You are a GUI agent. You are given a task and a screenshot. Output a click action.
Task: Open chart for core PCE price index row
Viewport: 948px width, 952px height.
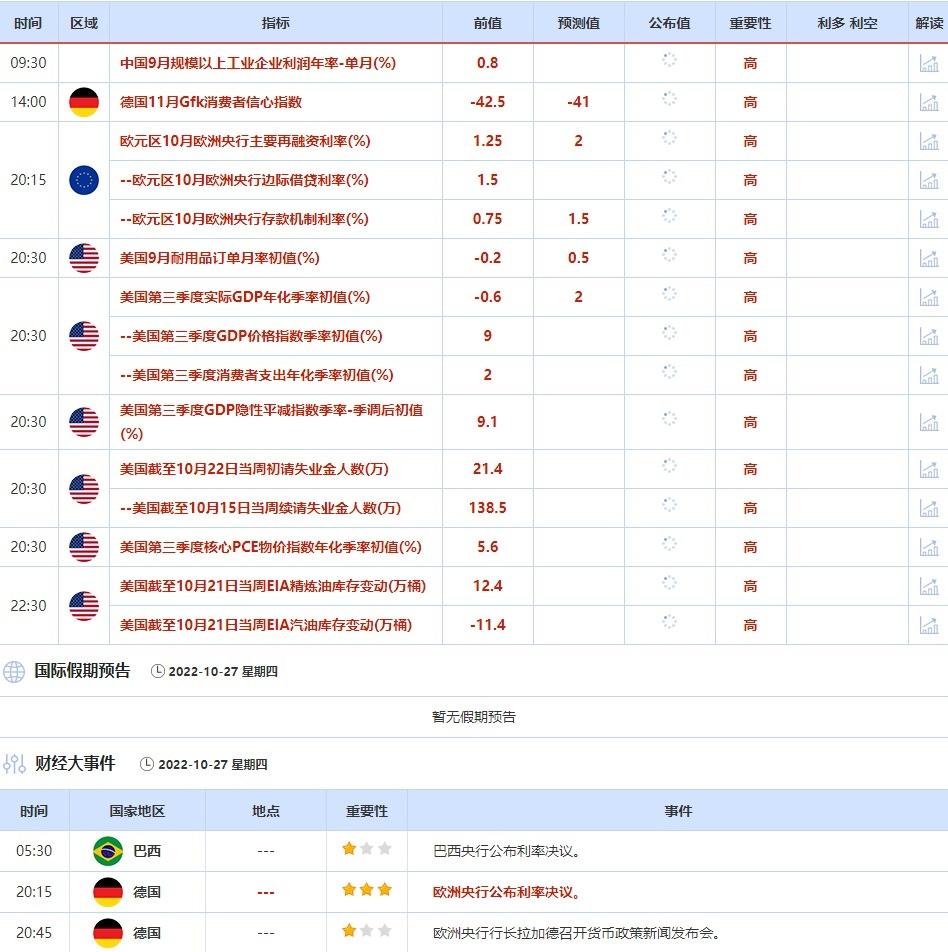click(x=928, y=547)
